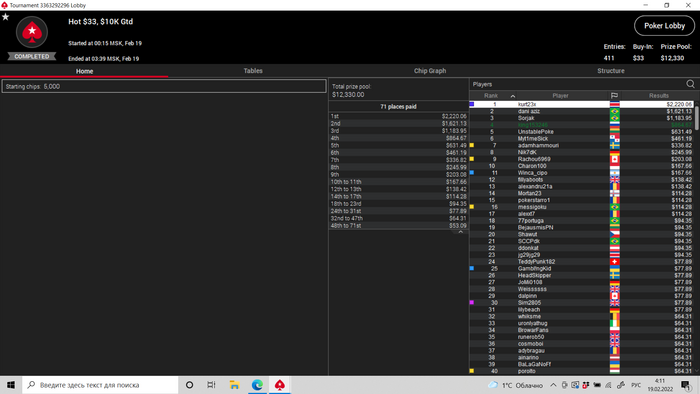Image resolution: width=700 pixels, height=394 pixels.
Task: Open the Structure tab
Action: (611, 71)
